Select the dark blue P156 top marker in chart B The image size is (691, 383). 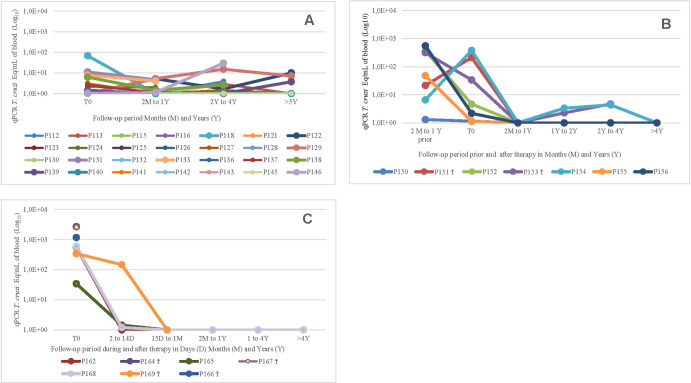coord(425,46)
